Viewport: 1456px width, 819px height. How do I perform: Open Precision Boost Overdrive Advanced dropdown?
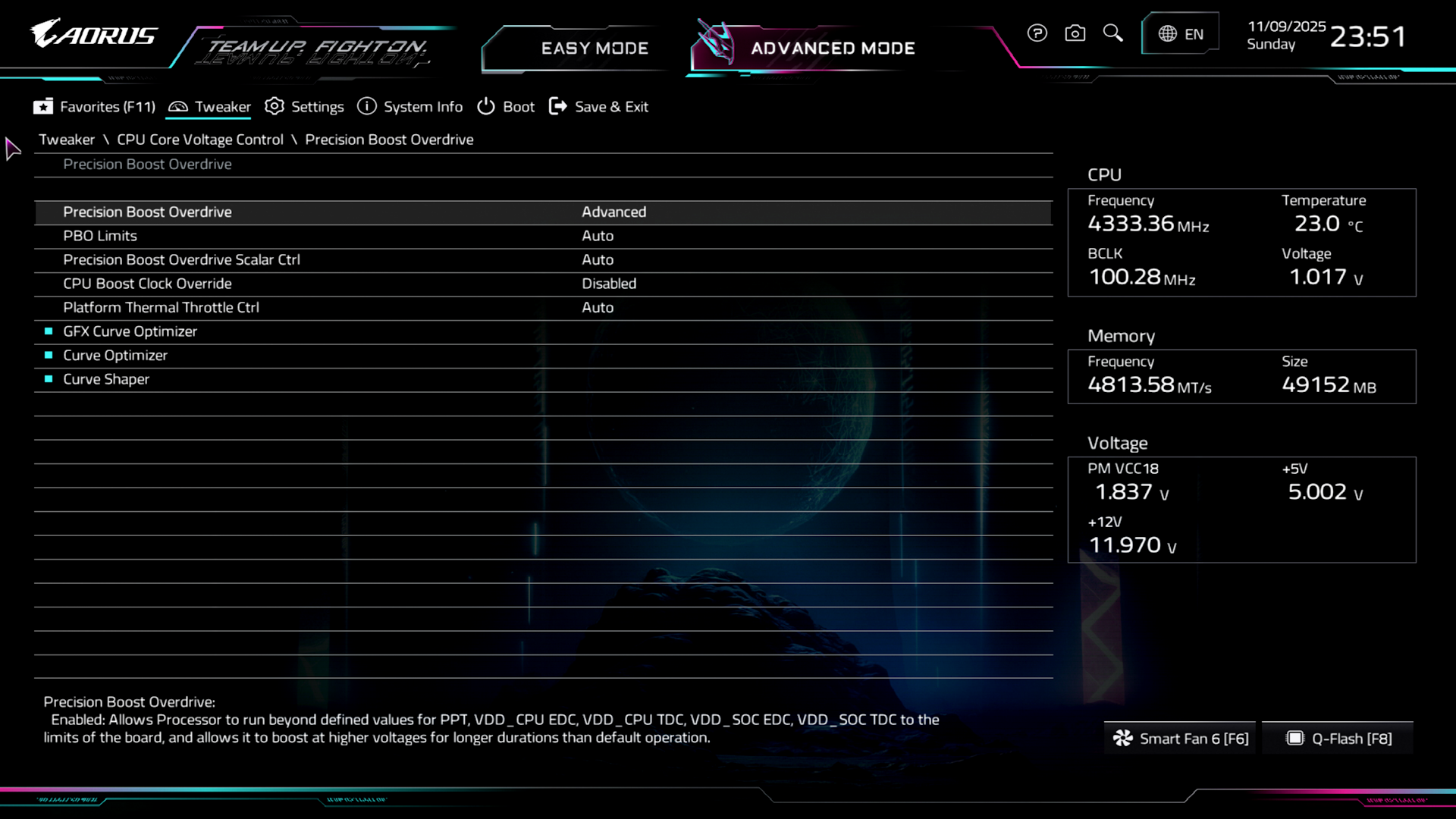coord(613,212)
